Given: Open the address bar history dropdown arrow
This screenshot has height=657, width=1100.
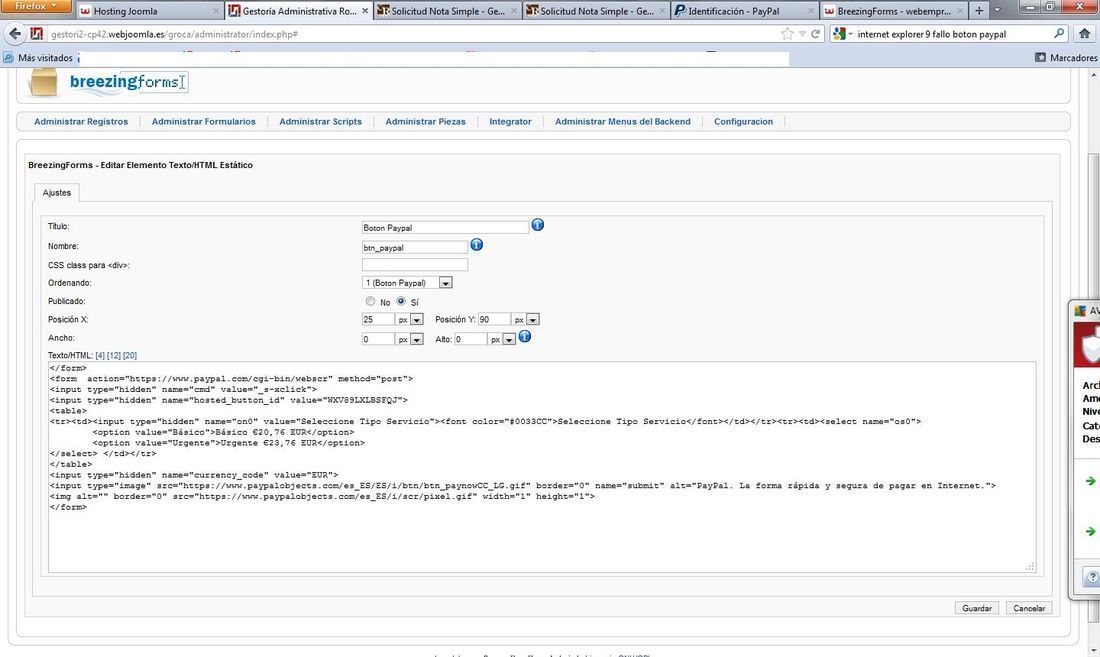Looking at the screenshot, I should pos(802,34).
